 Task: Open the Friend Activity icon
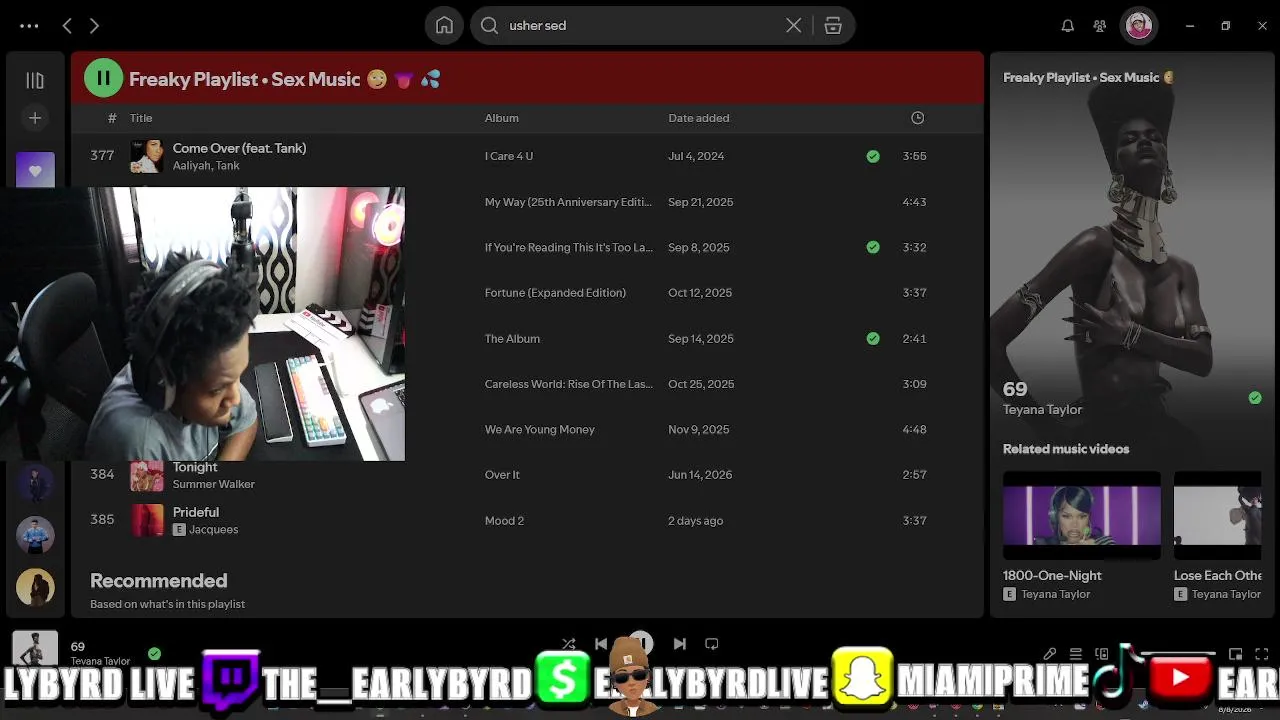(1100, 26)
